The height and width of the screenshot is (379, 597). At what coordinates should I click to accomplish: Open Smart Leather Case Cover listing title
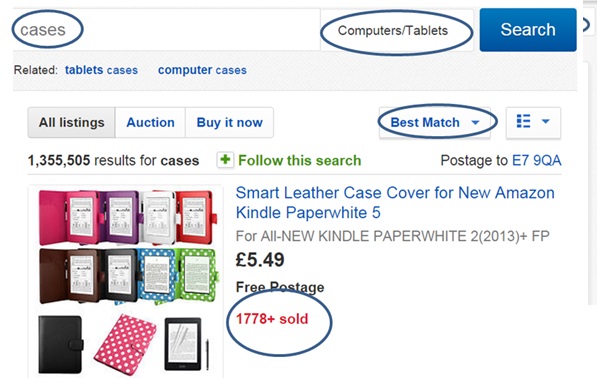coord(395,203)
